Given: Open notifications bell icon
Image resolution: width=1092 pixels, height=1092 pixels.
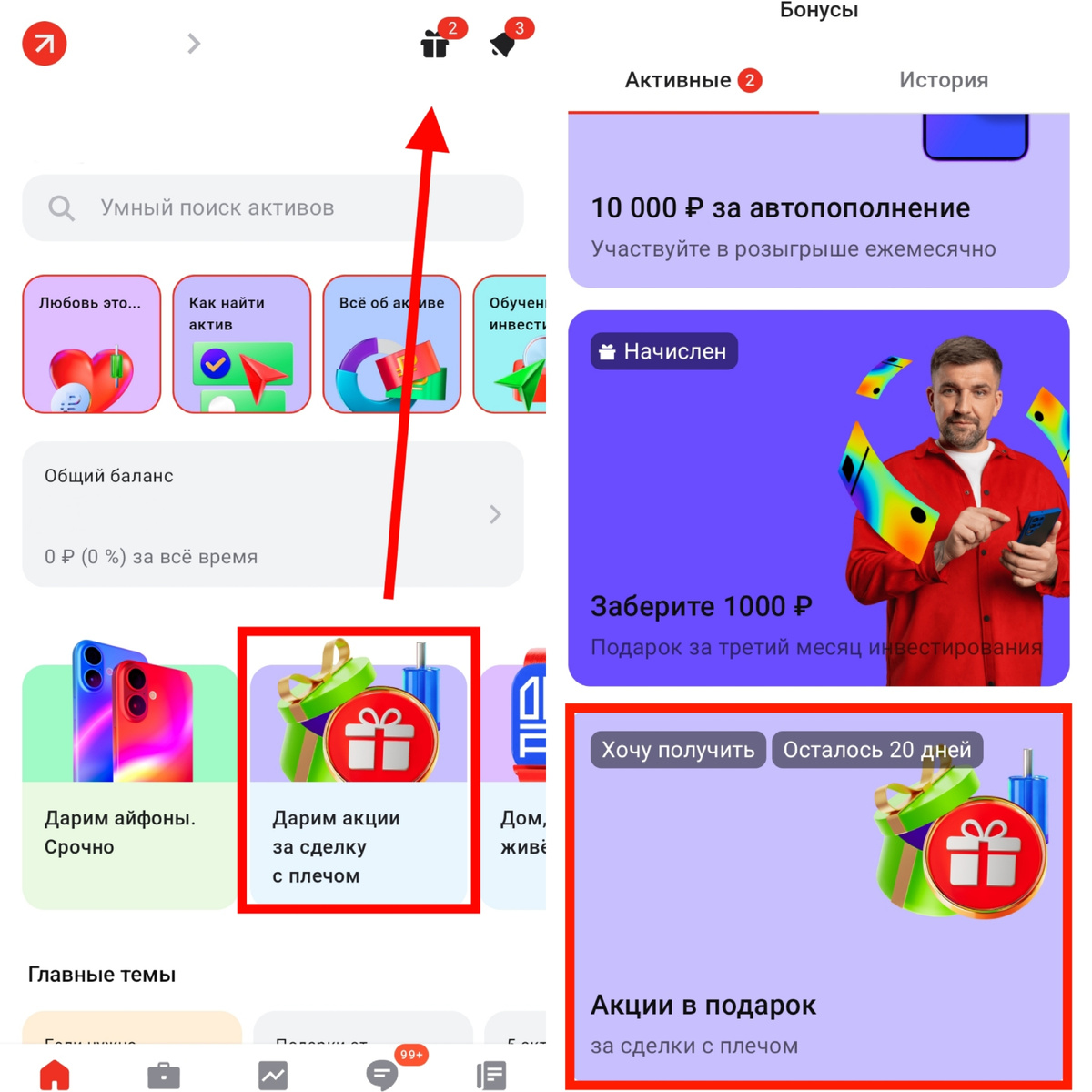Looking at the screenshot, I should 502,44.
